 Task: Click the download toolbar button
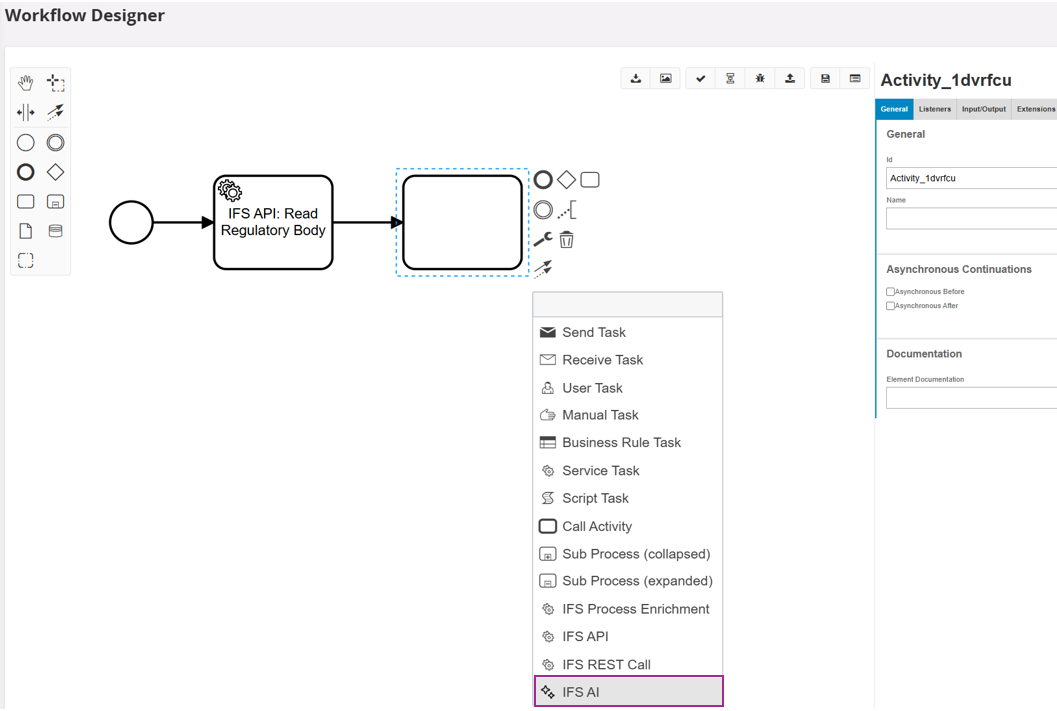pos(636,79)
